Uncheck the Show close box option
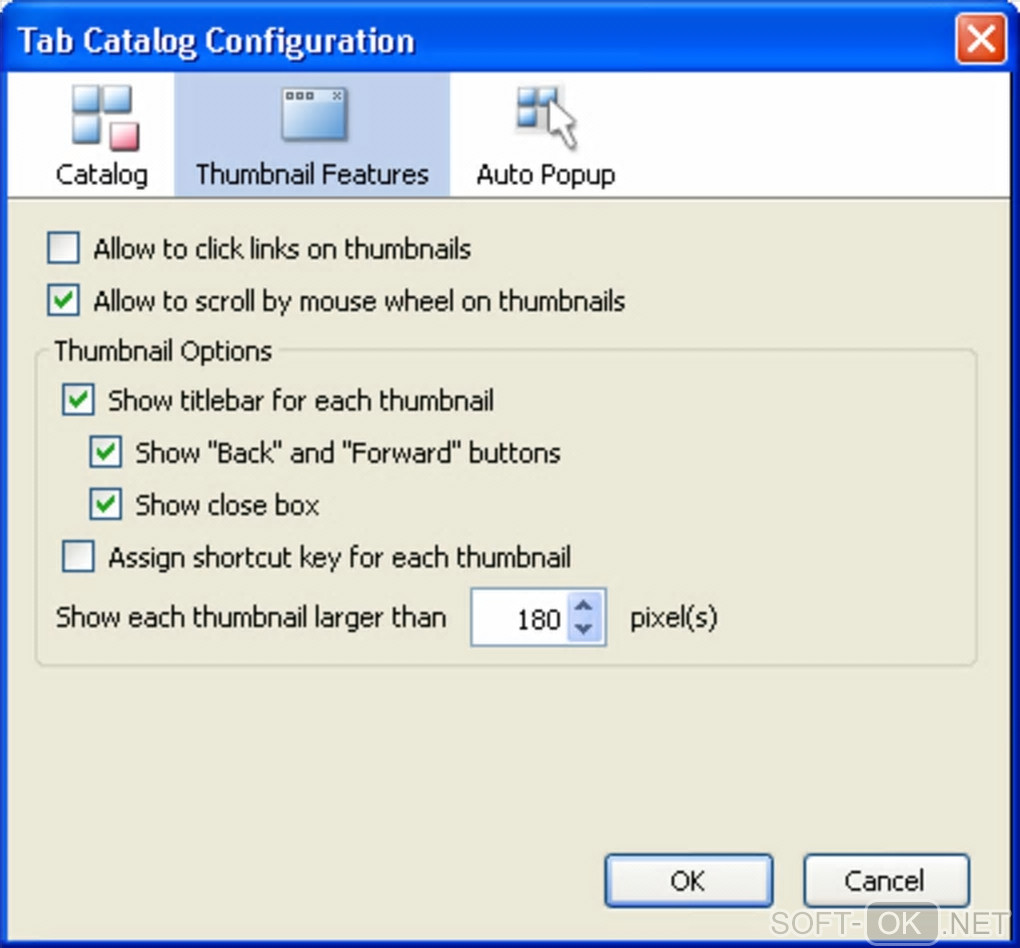 [x=105, y=505]
